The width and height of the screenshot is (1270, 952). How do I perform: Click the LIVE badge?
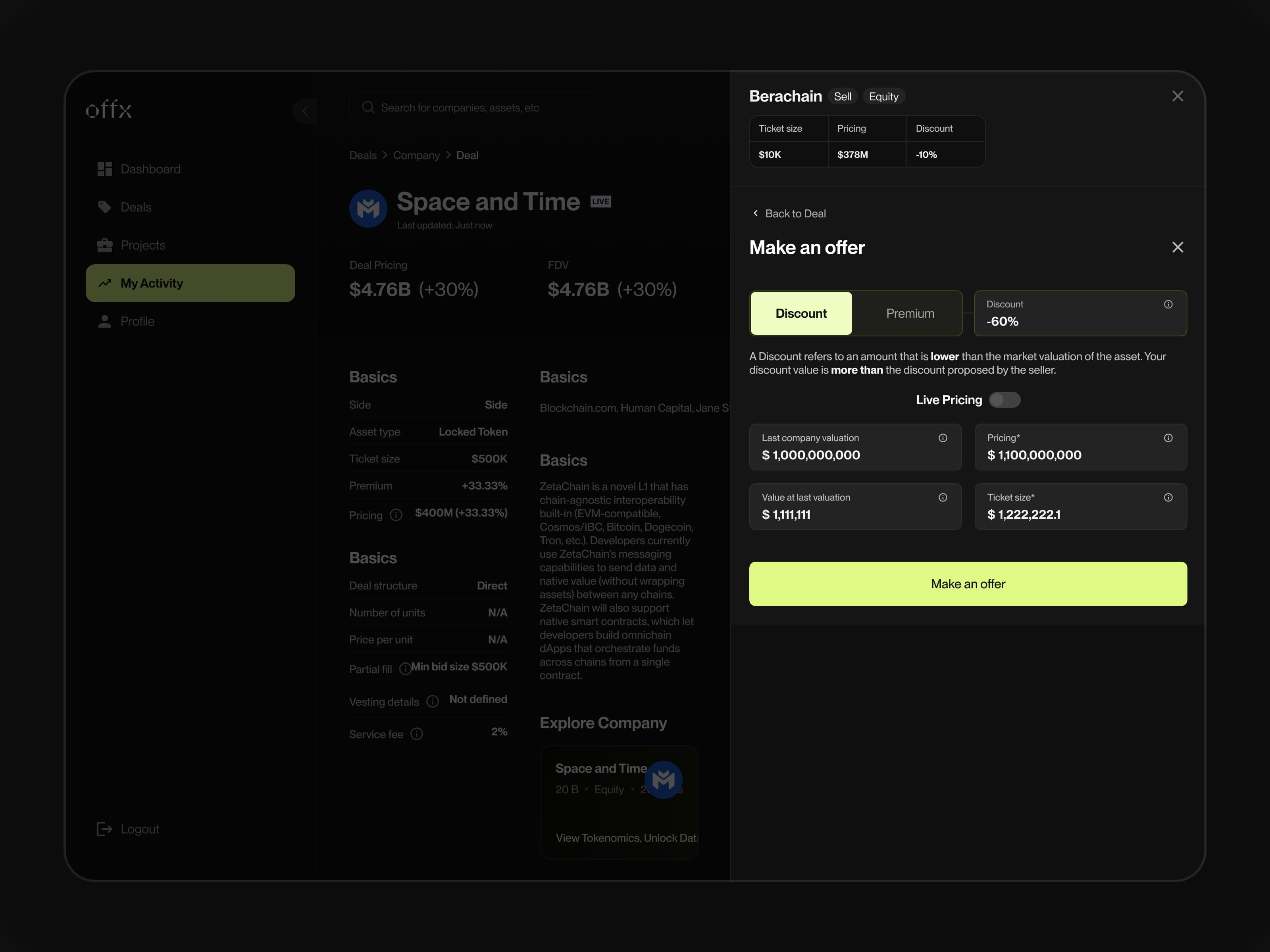[x=600, y=202]
